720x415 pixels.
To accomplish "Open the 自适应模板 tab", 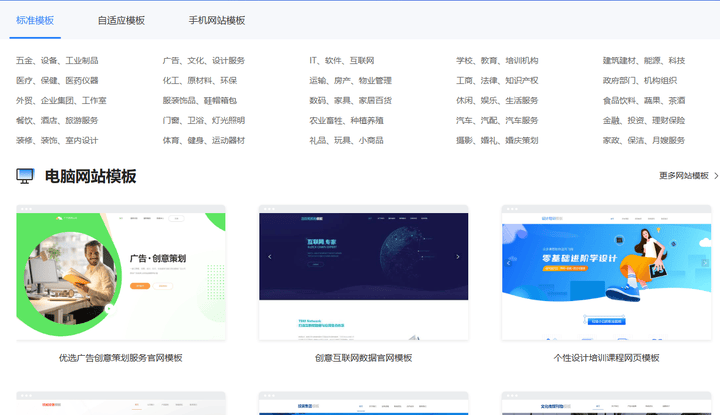I will (121, 20).
